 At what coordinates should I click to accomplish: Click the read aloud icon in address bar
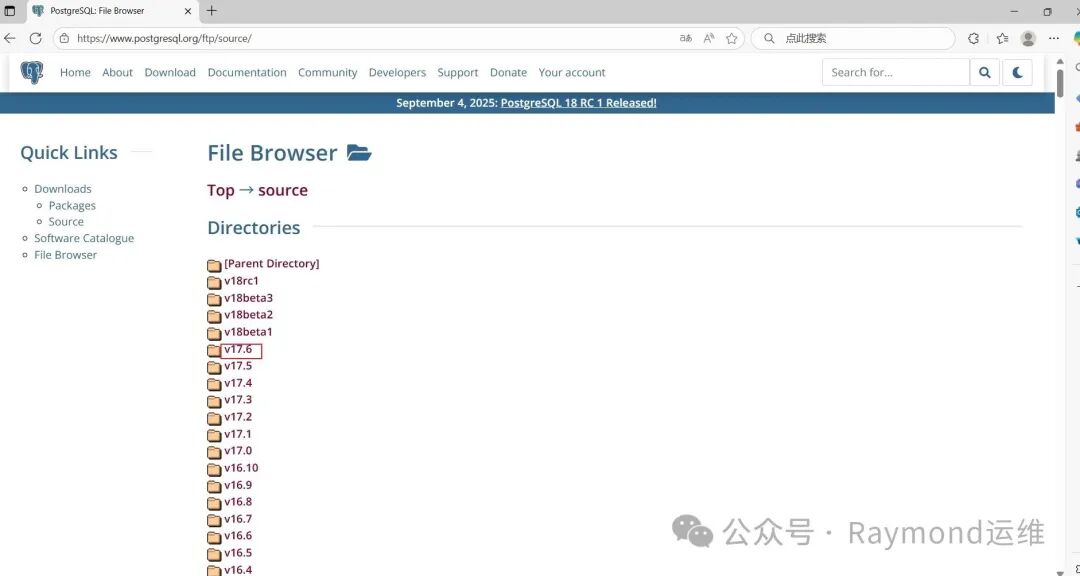(709, 39)
